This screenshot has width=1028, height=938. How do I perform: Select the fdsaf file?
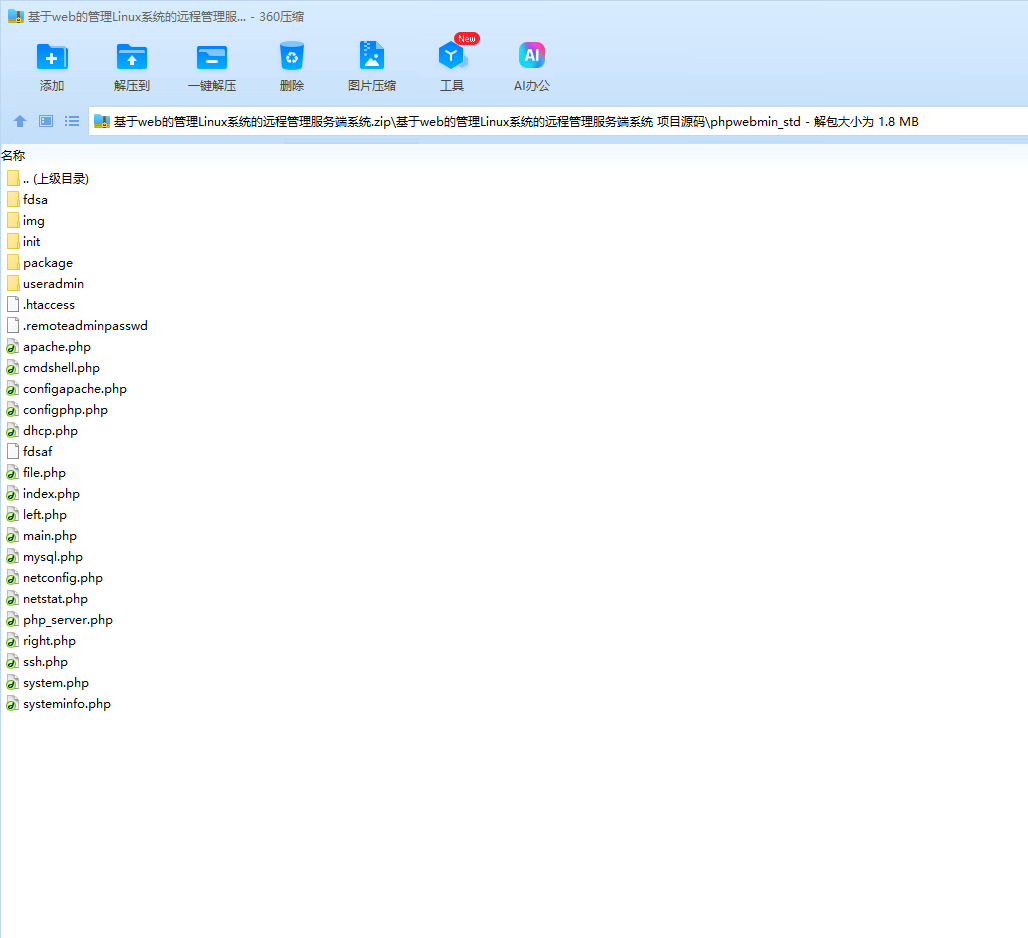[x=30, y=451]
